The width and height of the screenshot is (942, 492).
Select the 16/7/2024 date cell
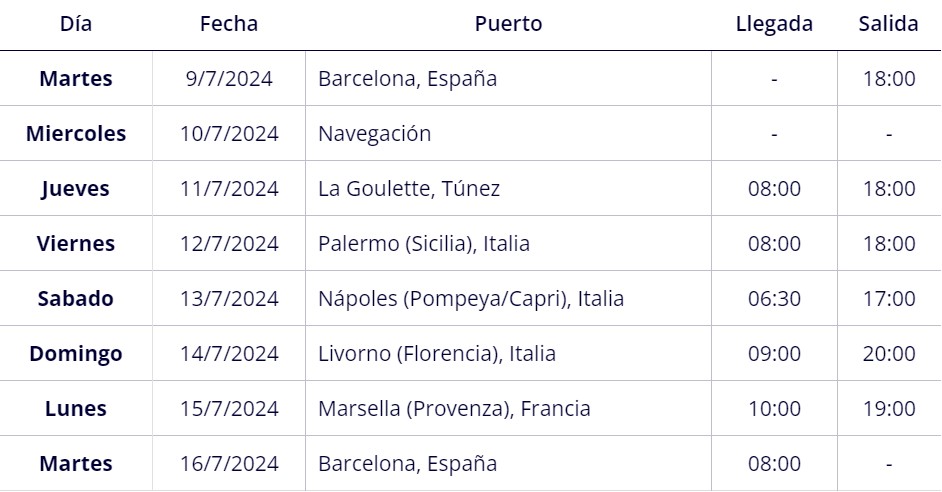coord(229,464)
